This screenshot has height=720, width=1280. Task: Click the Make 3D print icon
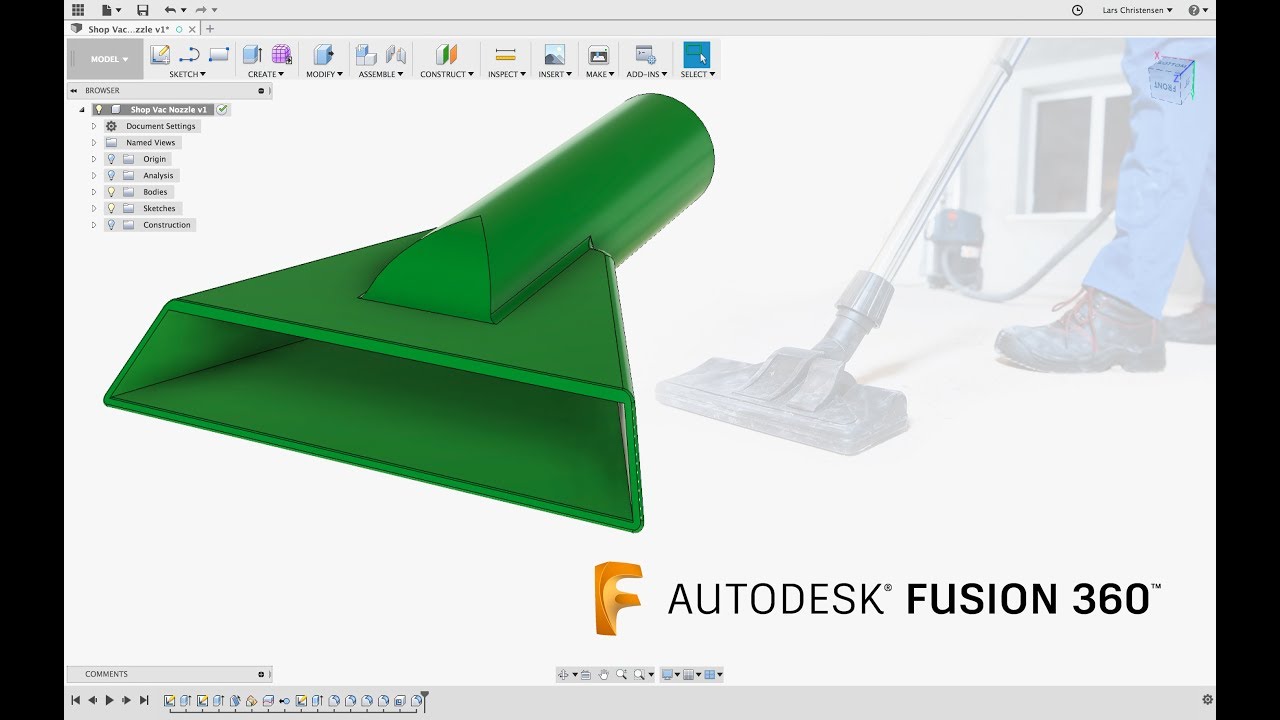[x=598, y=55]
